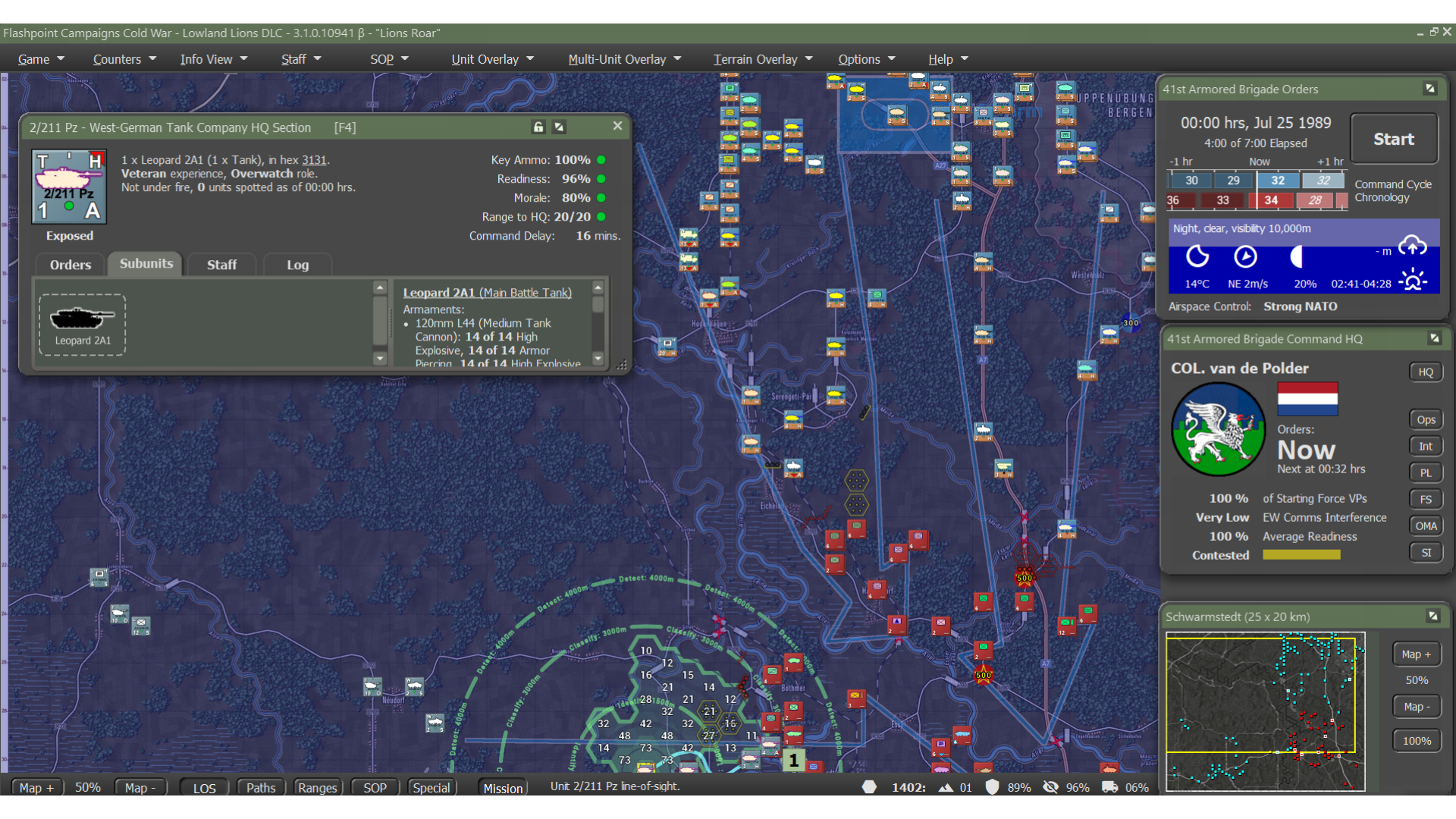Open the Info View dropdown
Image resolution: width=1456 pixels, height=819 pixels.
pos(214,59)
